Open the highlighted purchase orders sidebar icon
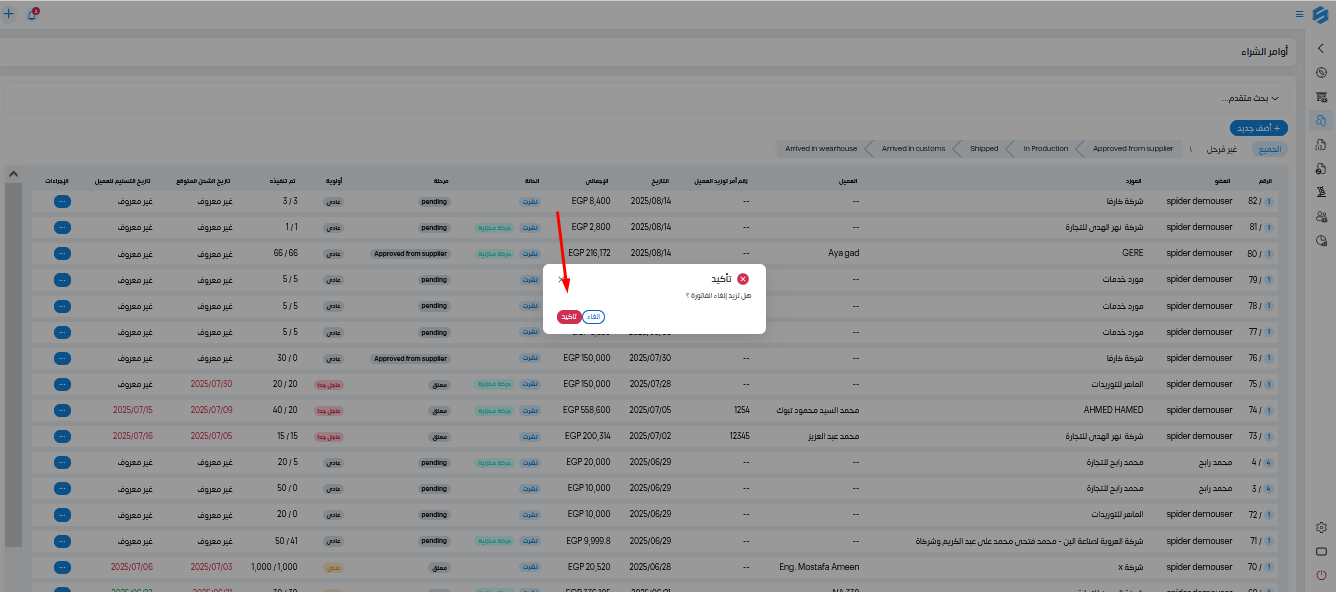 click(1321, 120)
